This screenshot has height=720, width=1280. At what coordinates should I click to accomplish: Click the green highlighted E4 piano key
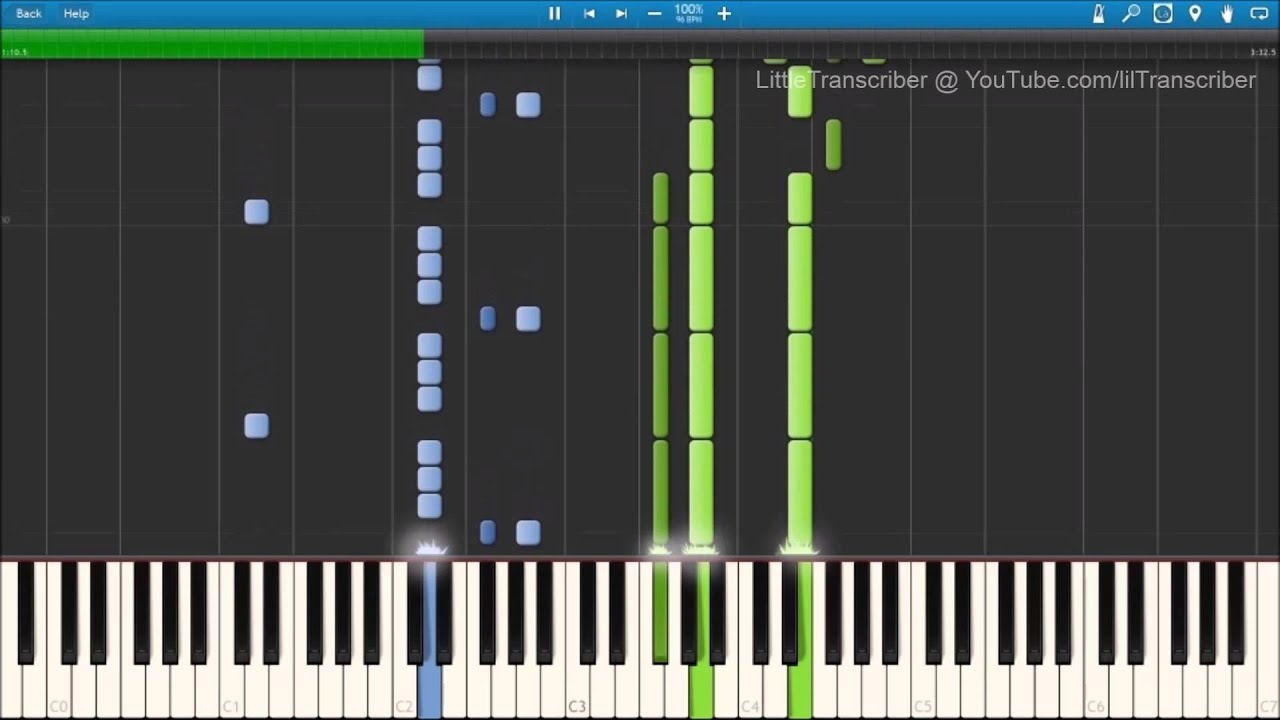[799, 690]
